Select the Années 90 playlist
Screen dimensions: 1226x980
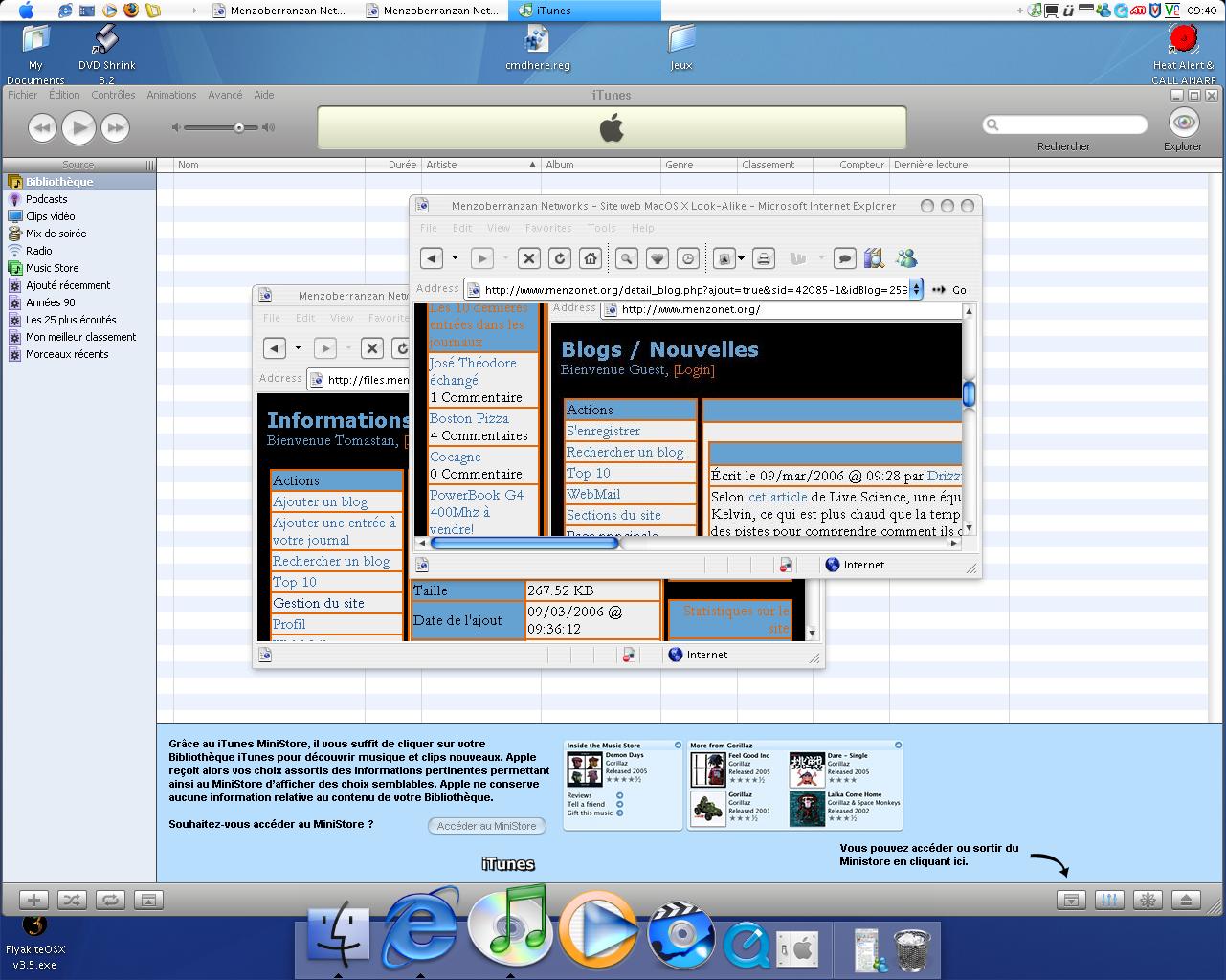tap(78, 302)
